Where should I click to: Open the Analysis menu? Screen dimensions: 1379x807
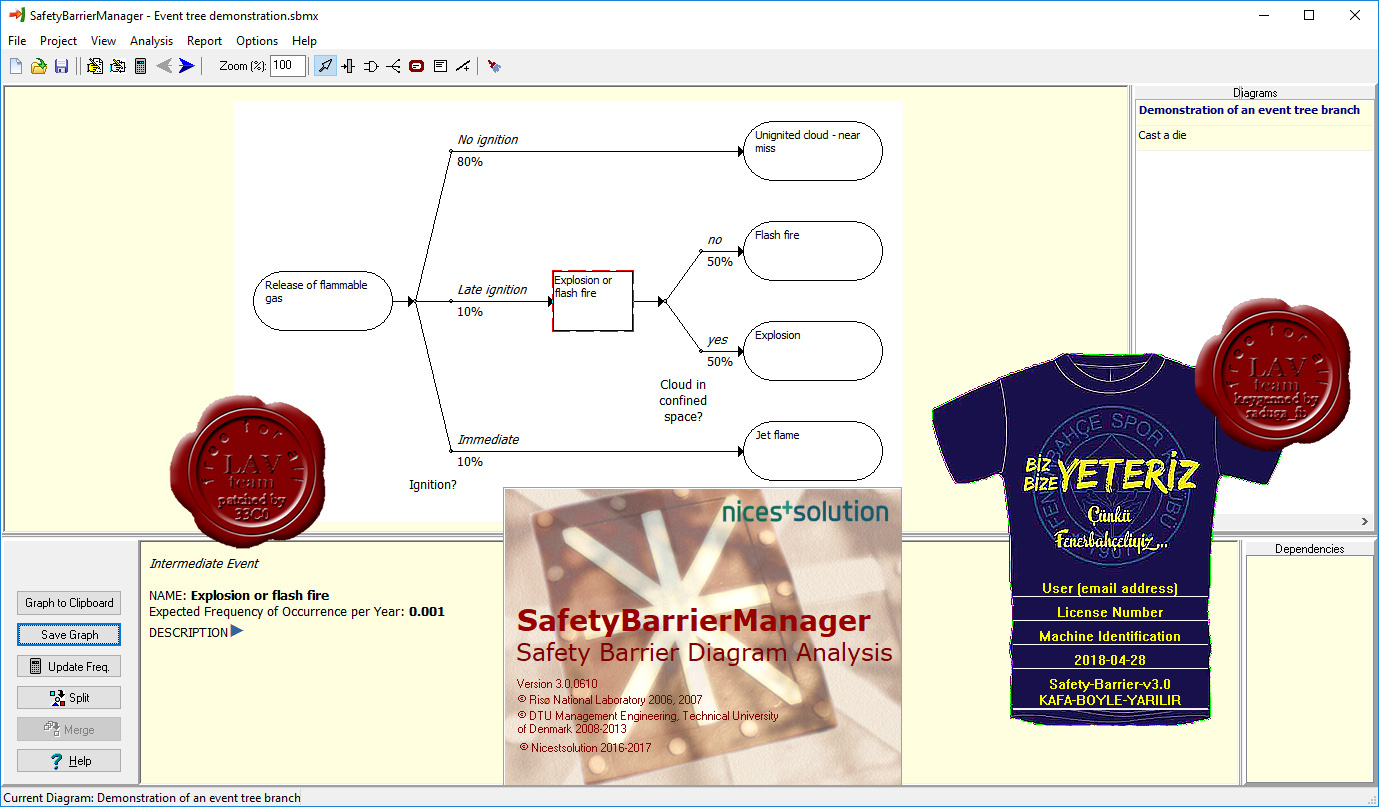pyautogui.click(x=151, y=41)
